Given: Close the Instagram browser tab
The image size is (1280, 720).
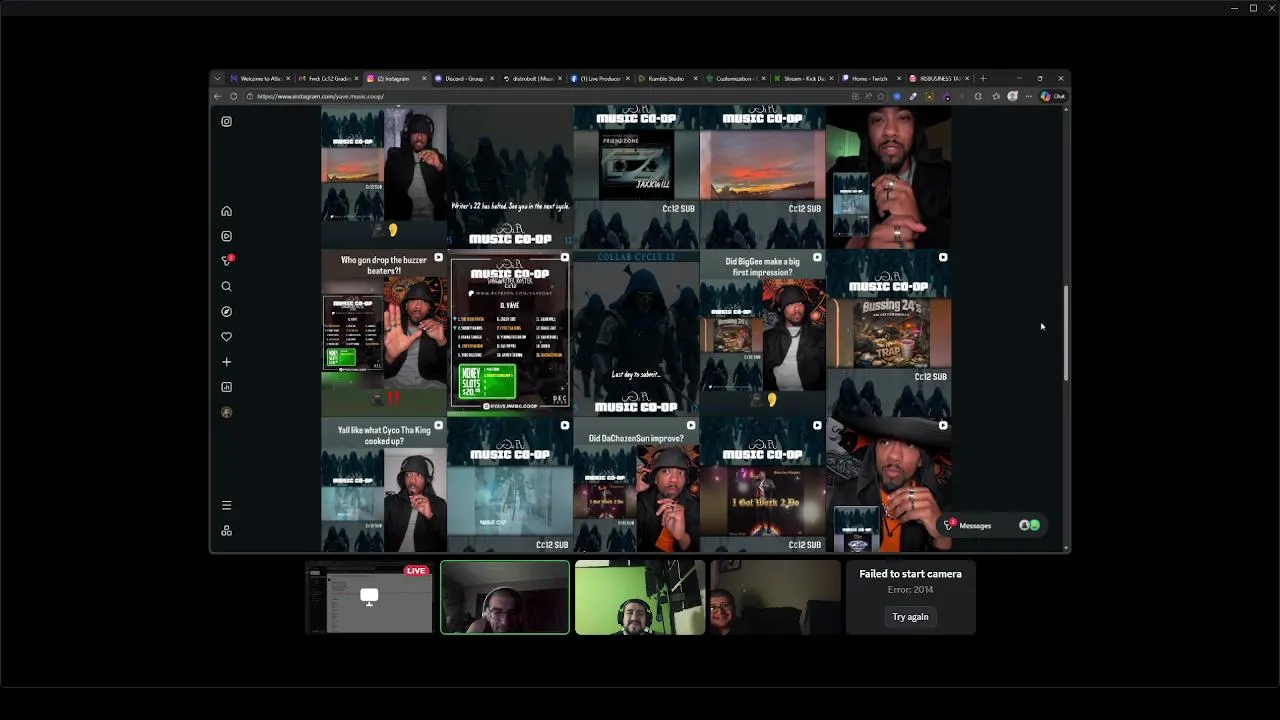Looking at the screenshot, I should tap(423, 78).
